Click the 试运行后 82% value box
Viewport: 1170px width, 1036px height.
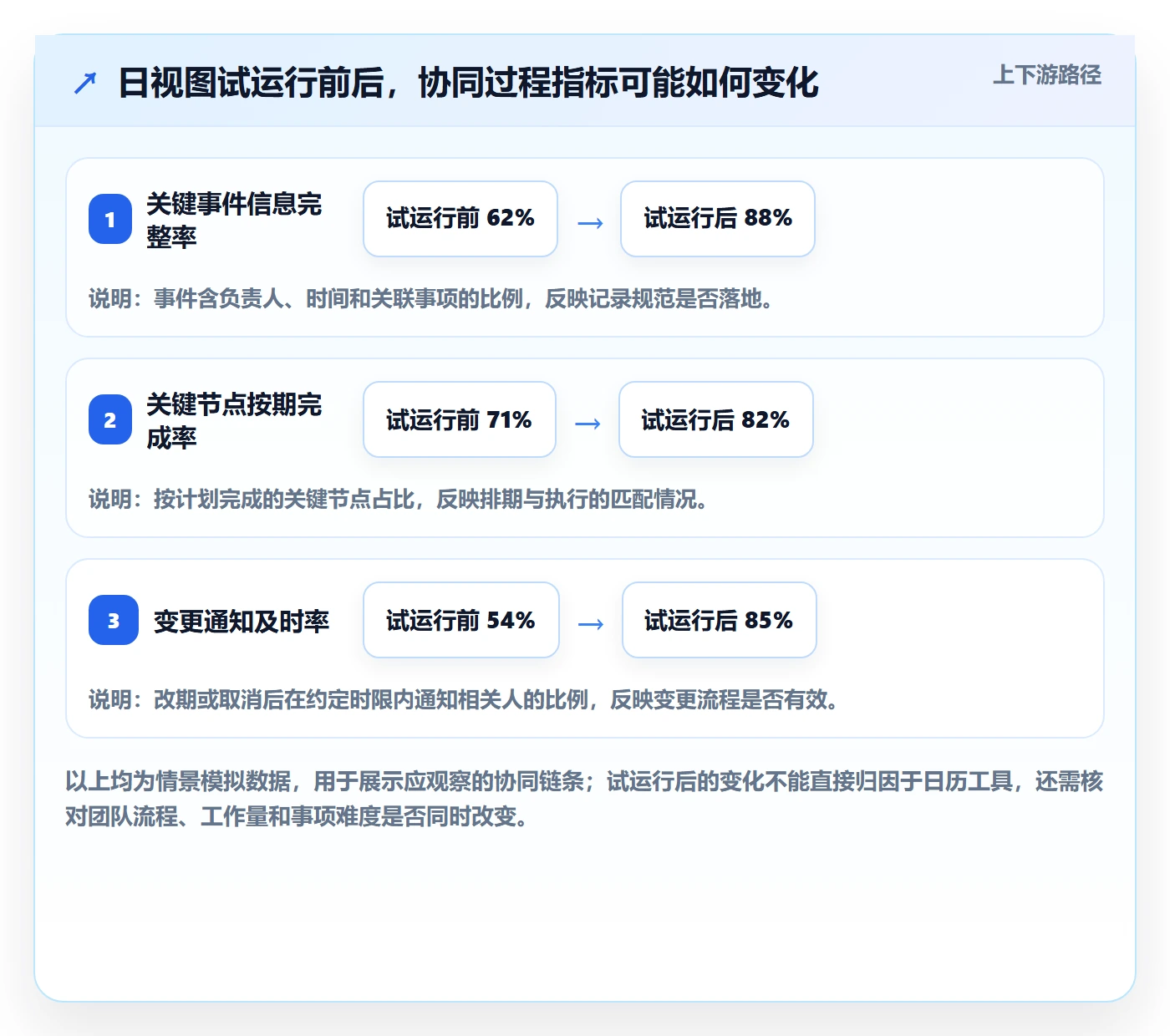[x=716, y=419]
